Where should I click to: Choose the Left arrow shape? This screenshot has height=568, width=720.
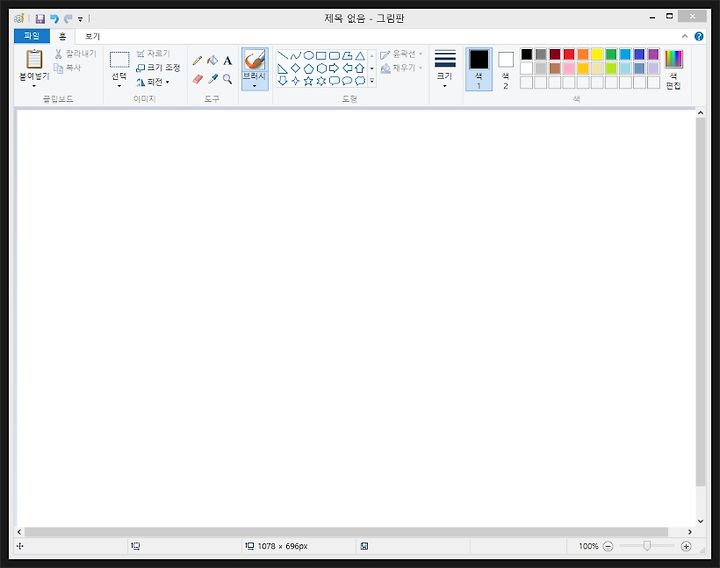pyautogui.click(x=347, y=68)
